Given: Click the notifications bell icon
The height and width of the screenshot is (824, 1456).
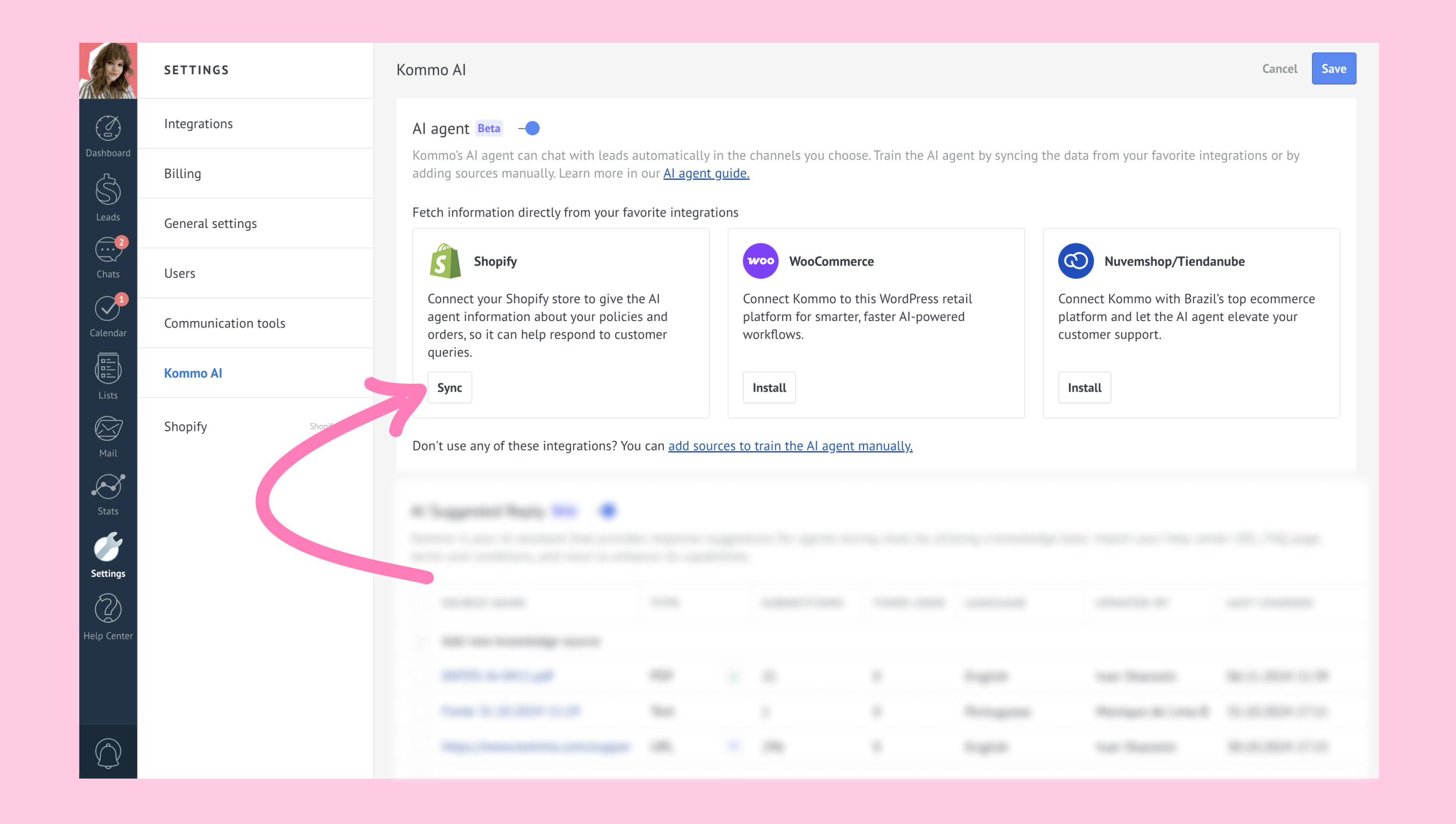Looking at the screenshot, I should (108, 753).
